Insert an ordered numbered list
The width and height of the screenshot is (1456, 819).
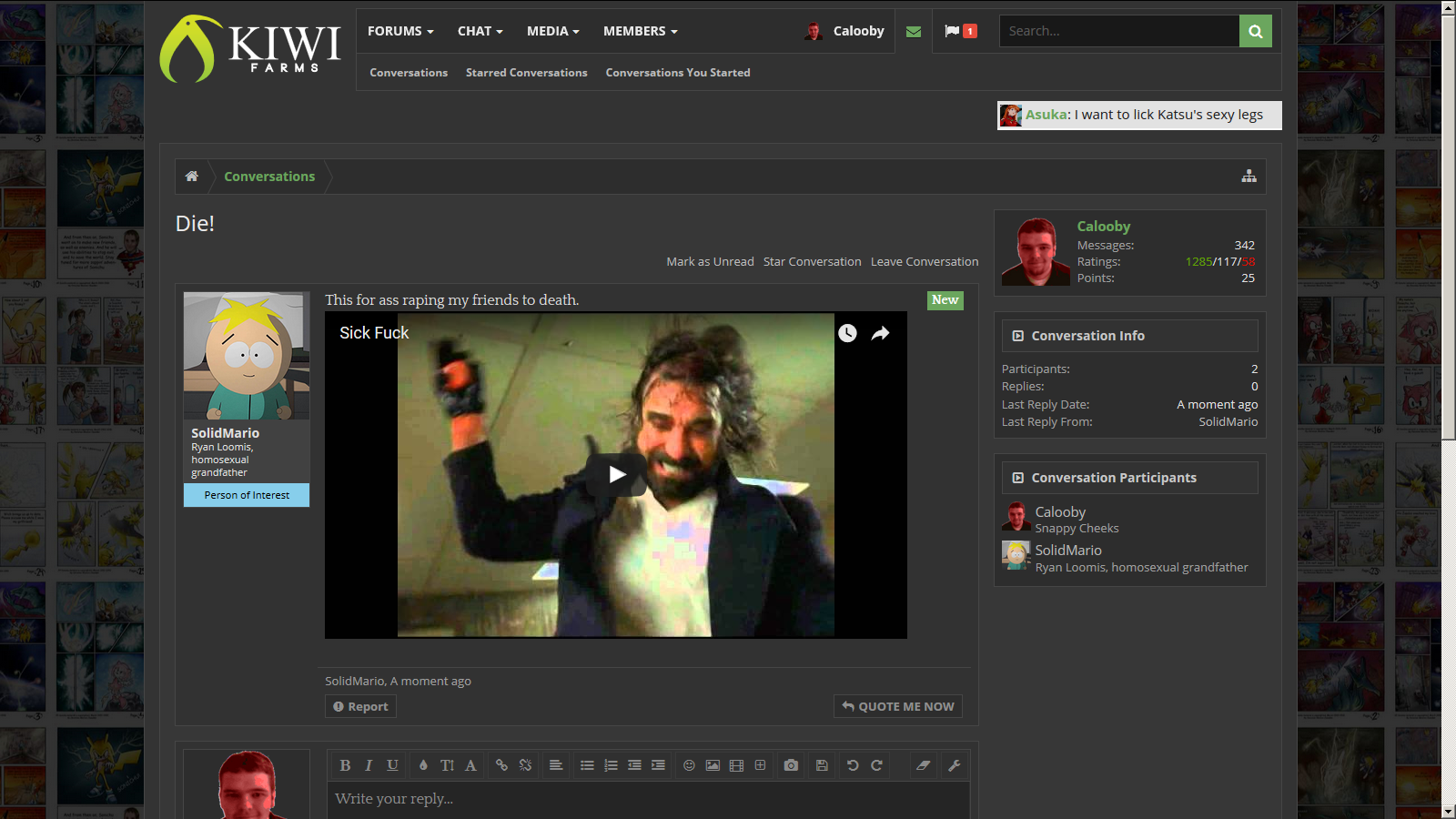(611, 765)
